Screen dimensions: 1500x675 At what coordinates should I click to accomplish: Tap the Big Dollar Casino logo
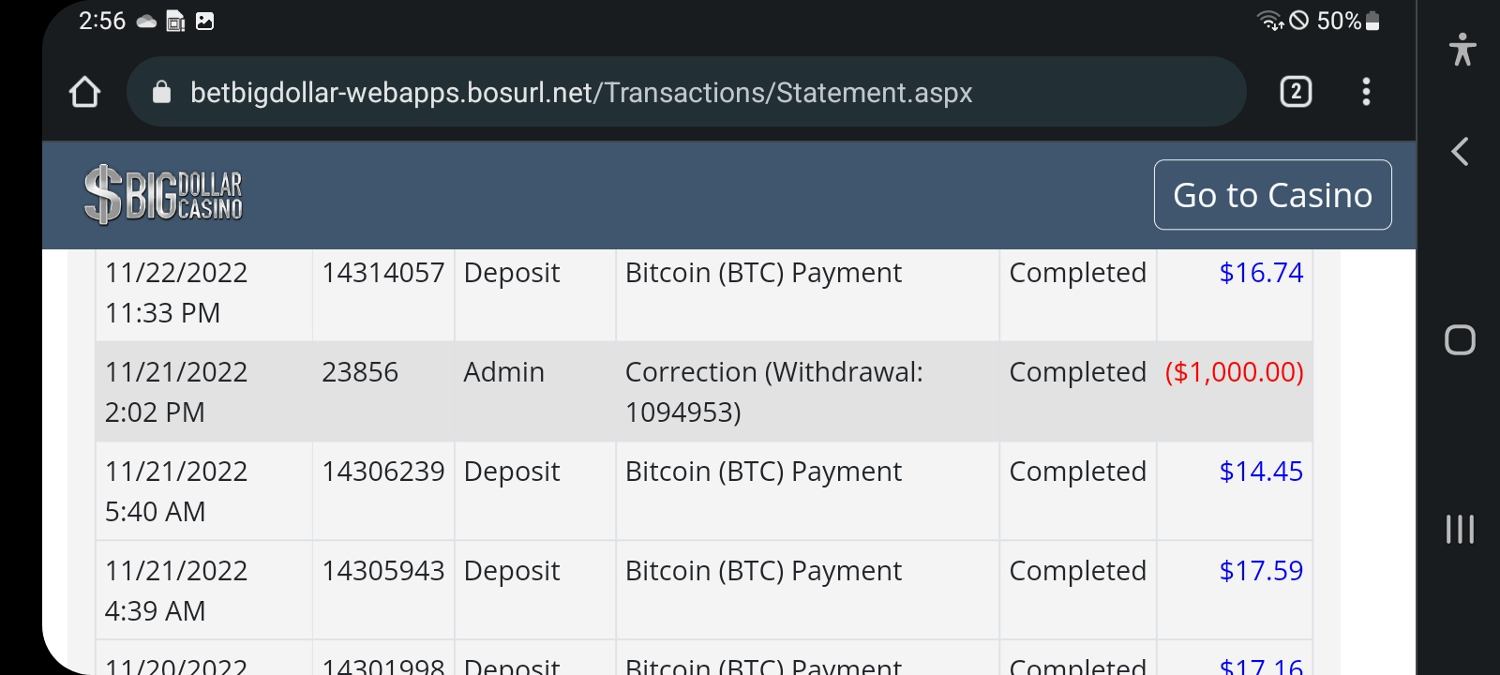[x=164, y=195]
